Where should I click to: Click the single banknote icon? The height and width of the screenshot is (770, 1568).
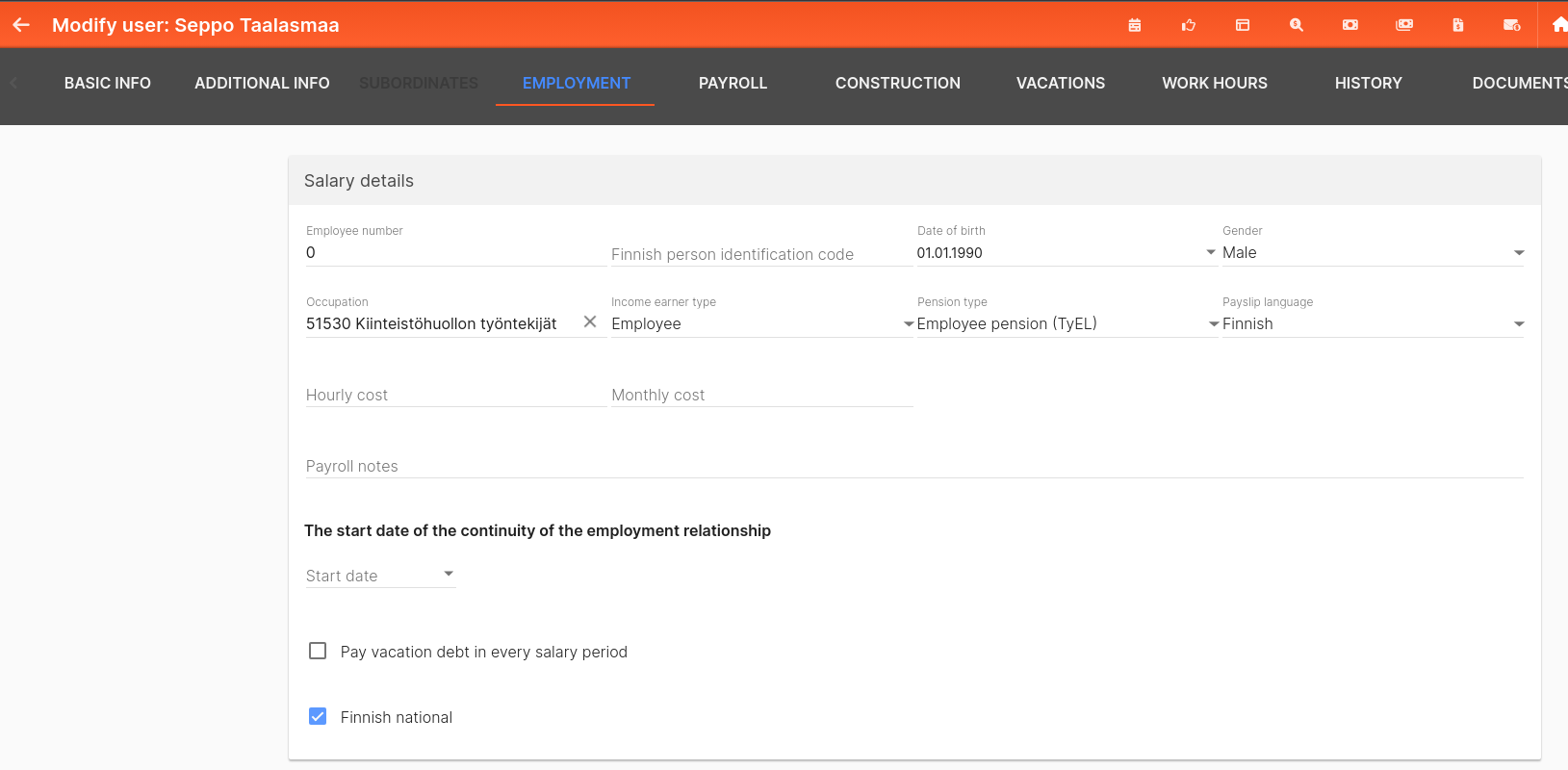tap(1350, 25)
